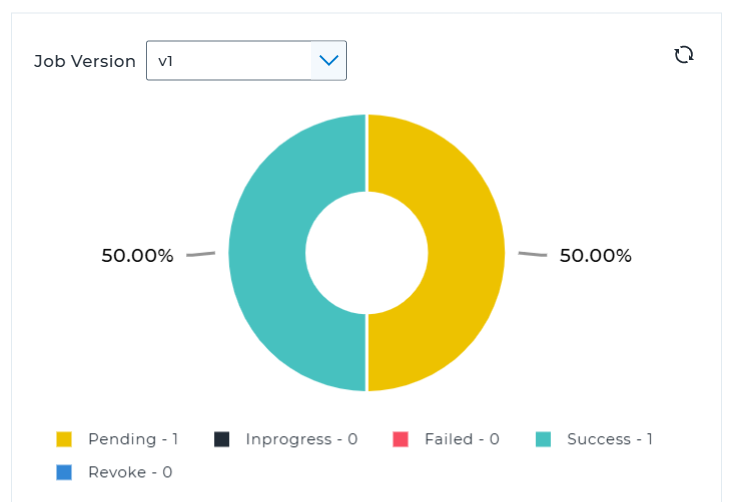Viewport: 736px width, 502px height.
Task: Click the v1 version input field
Action: click(x=229, y=61)
